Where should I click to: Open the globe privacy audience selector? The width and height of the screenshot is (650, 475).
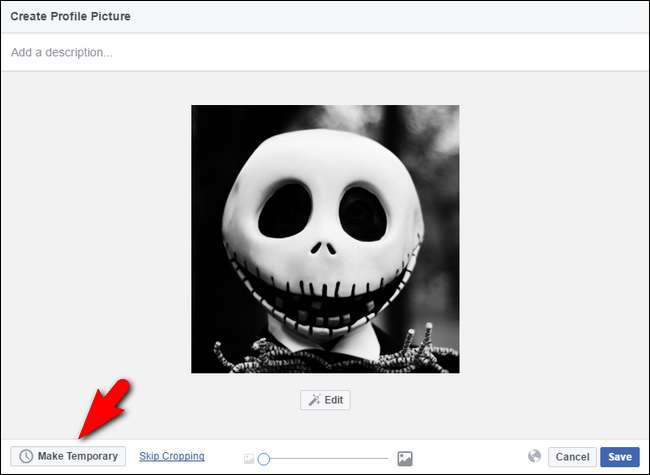tap(534, 456)
